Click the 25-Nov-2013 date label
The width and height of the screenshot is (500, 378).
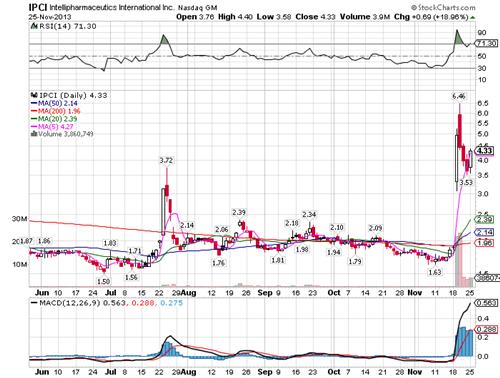(x=50, y=17)
